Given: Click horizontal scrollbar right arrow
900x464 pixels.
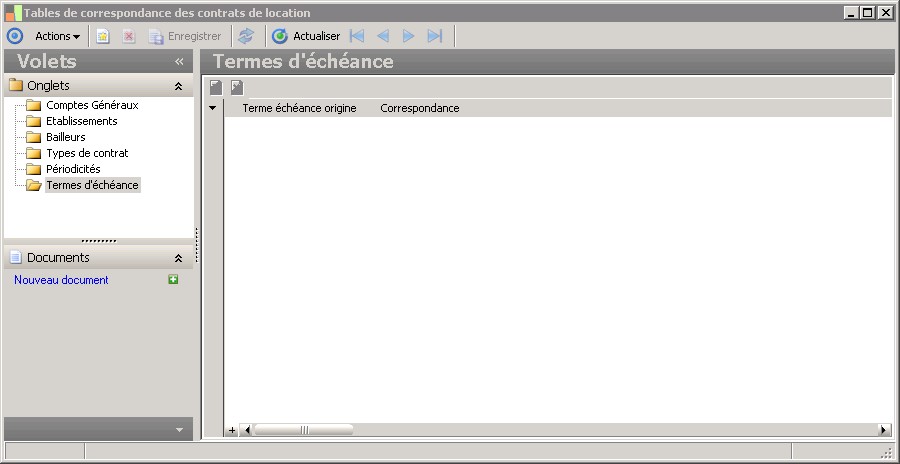Looking at the screenshot, I should tap(885, 430).
